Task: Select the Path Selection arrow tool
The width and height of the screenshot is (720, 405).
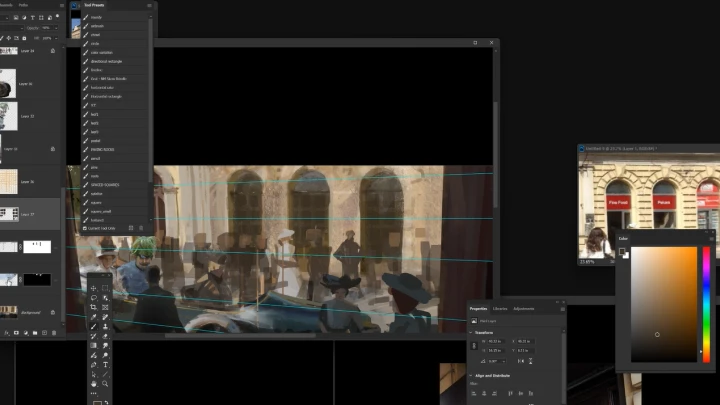Action: [x=94, y=374]
